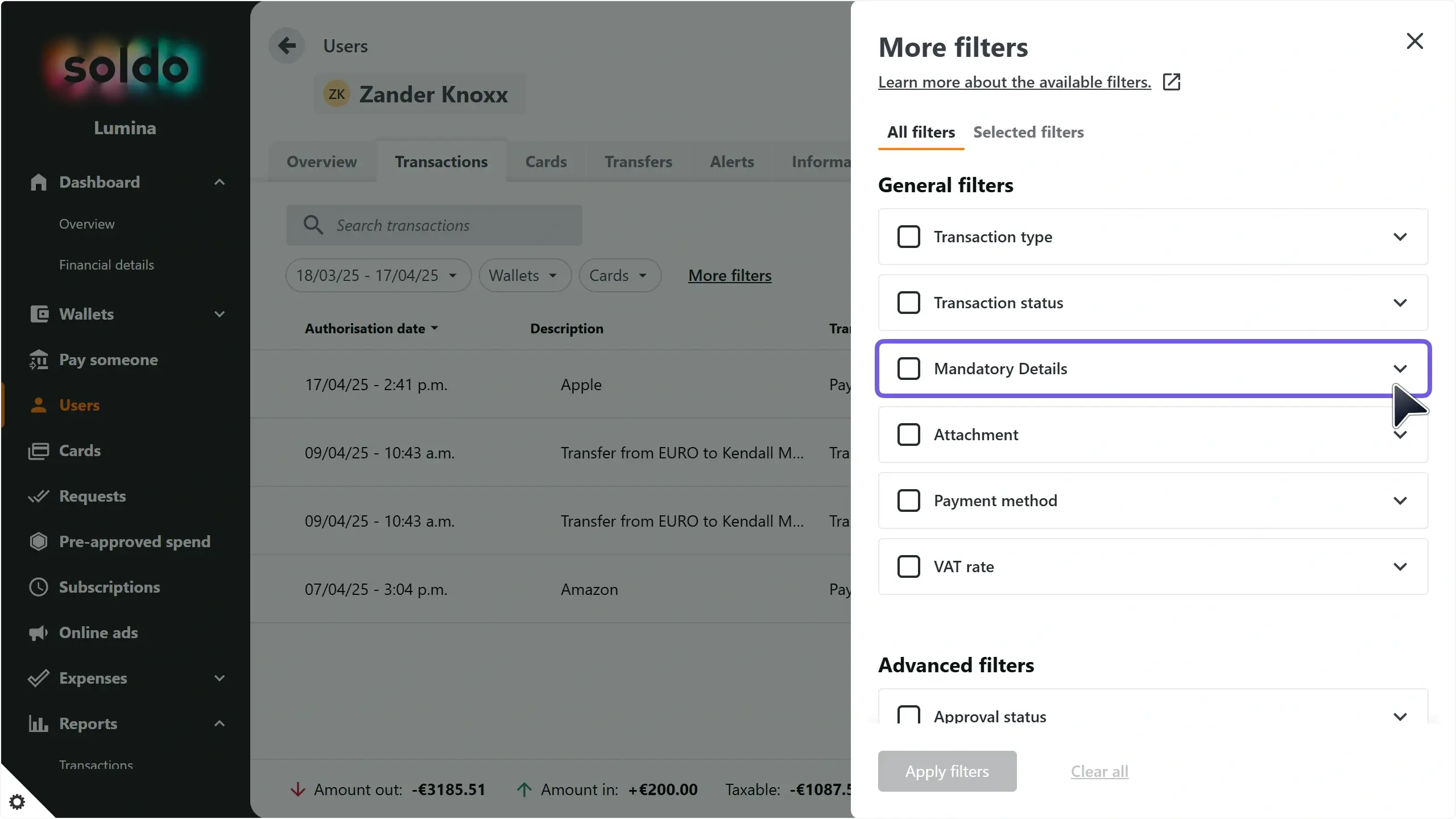Click Clear all link
Screen dimensions: 1456x819
[1099, 771]
